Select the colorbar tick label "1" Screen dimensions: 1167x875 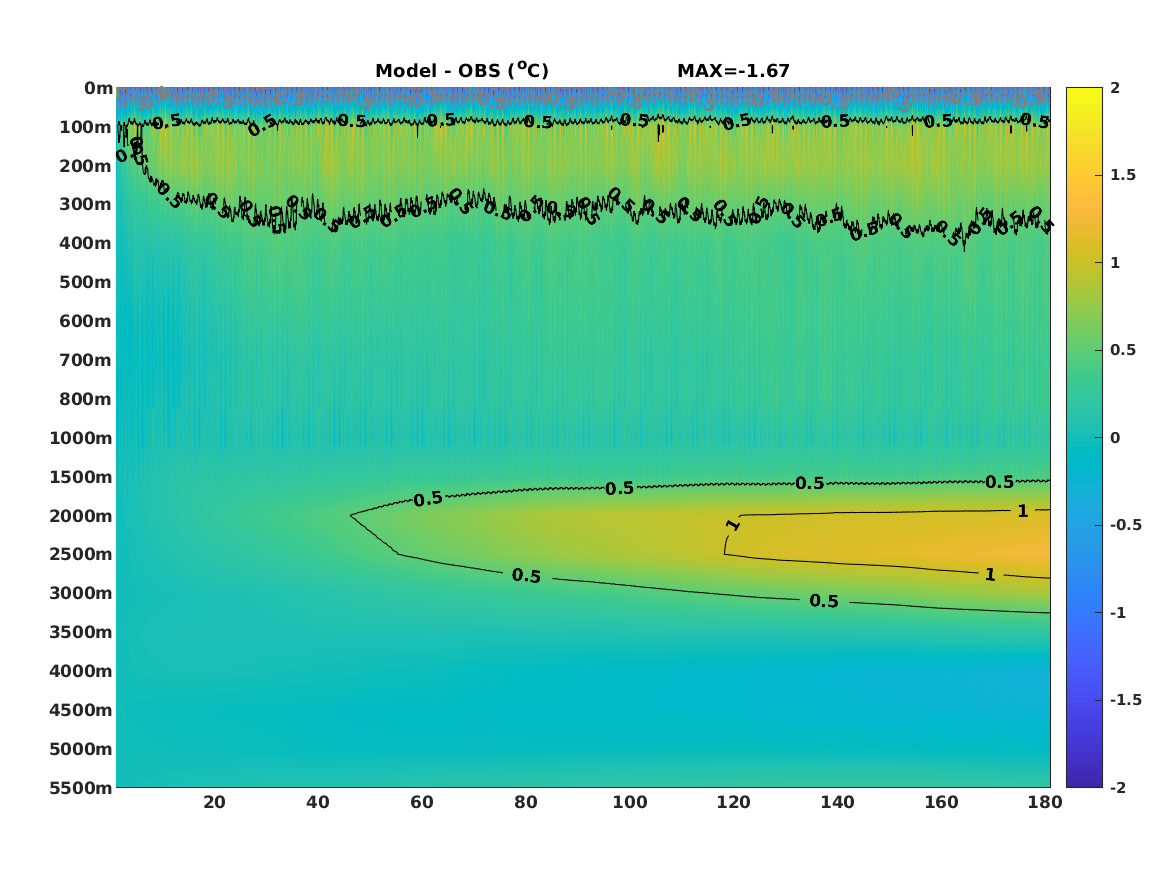coord(1115,263)
